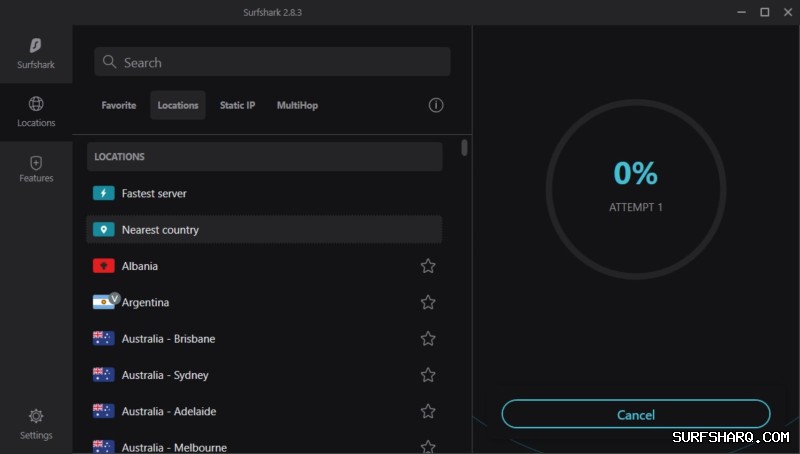Open the MultiHop tab
This screenshot has height=454, width=800.
pos(297,105)
